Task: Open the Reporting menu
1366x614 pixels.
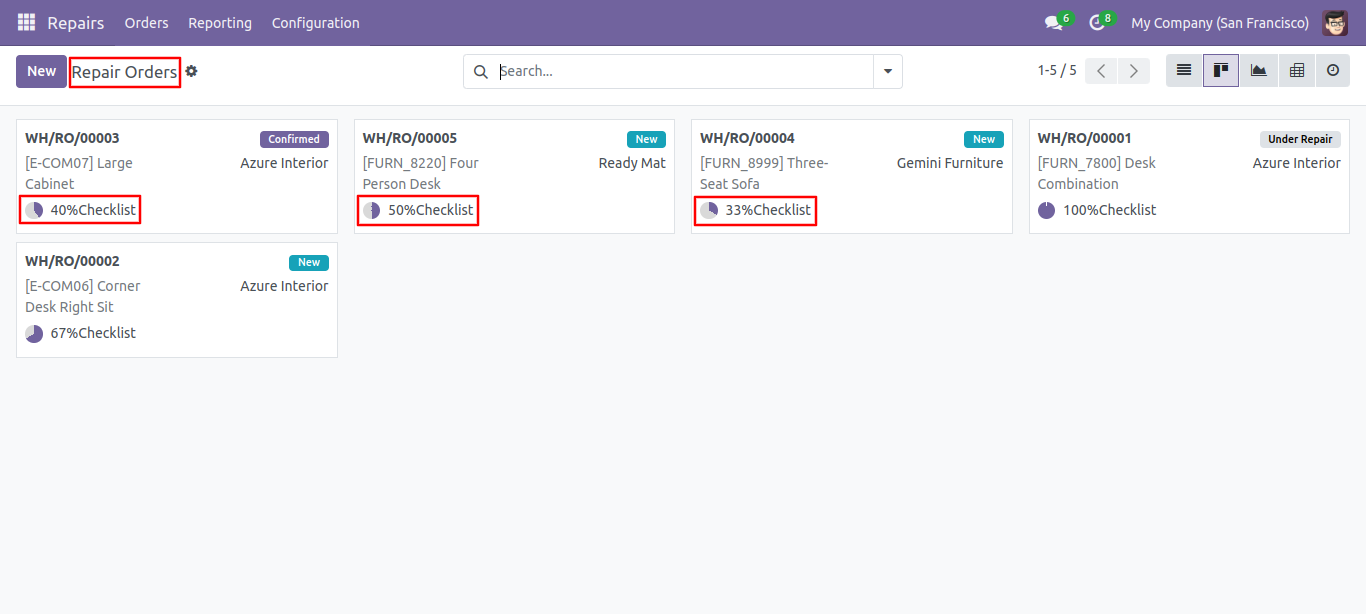Action: click(220, 22)
